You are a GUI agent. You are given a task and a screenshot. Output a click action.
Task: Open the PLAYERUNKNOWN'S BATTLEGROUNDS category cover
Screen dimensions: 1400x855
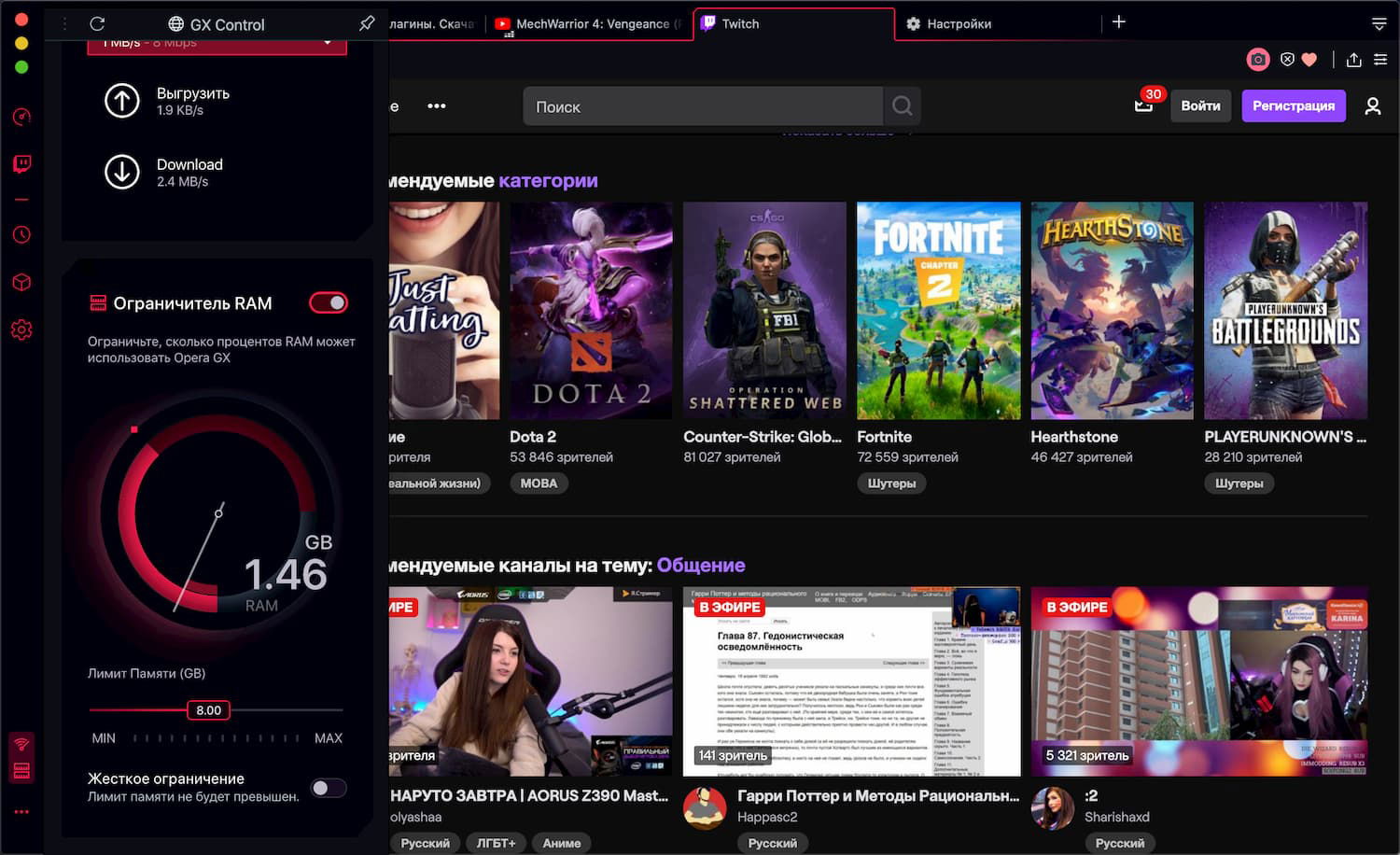(1285, 311)
